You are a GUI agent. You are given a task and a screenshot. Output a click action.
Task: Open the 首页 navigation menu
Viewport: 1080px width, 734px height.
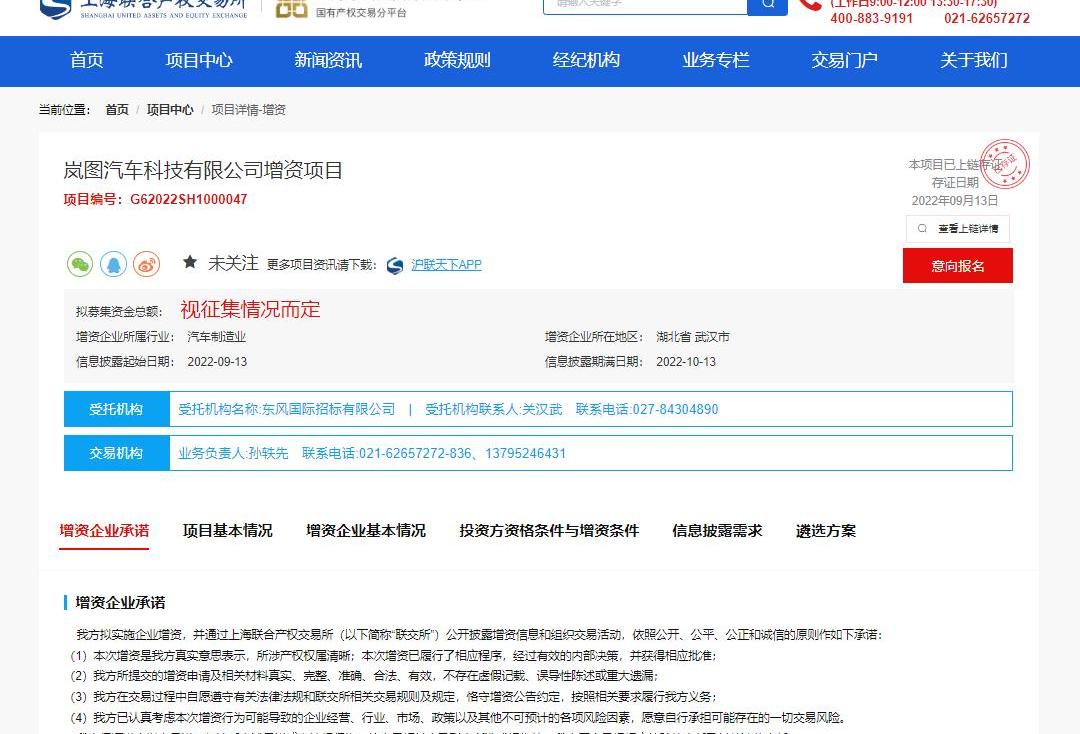coord(87,61)
